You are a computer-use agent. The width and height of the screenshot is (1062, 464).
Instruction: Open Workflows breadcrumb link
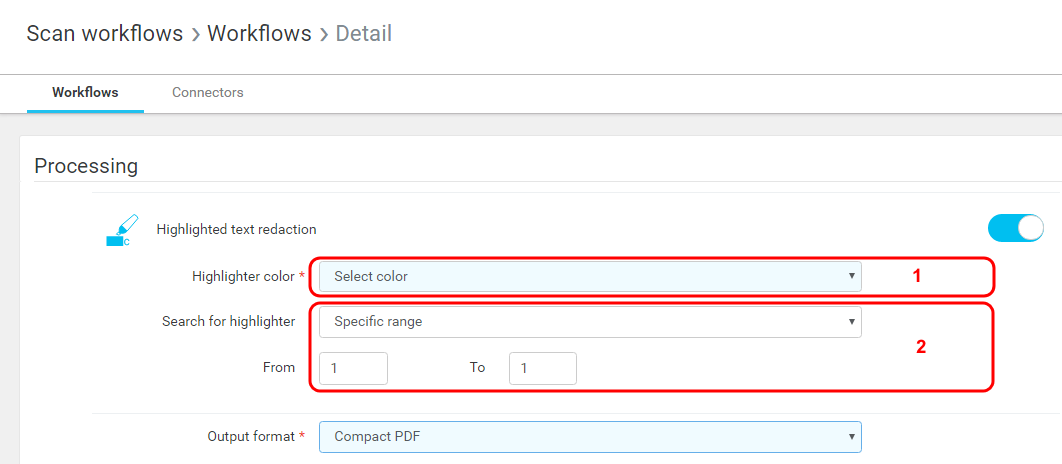(259, 34)
